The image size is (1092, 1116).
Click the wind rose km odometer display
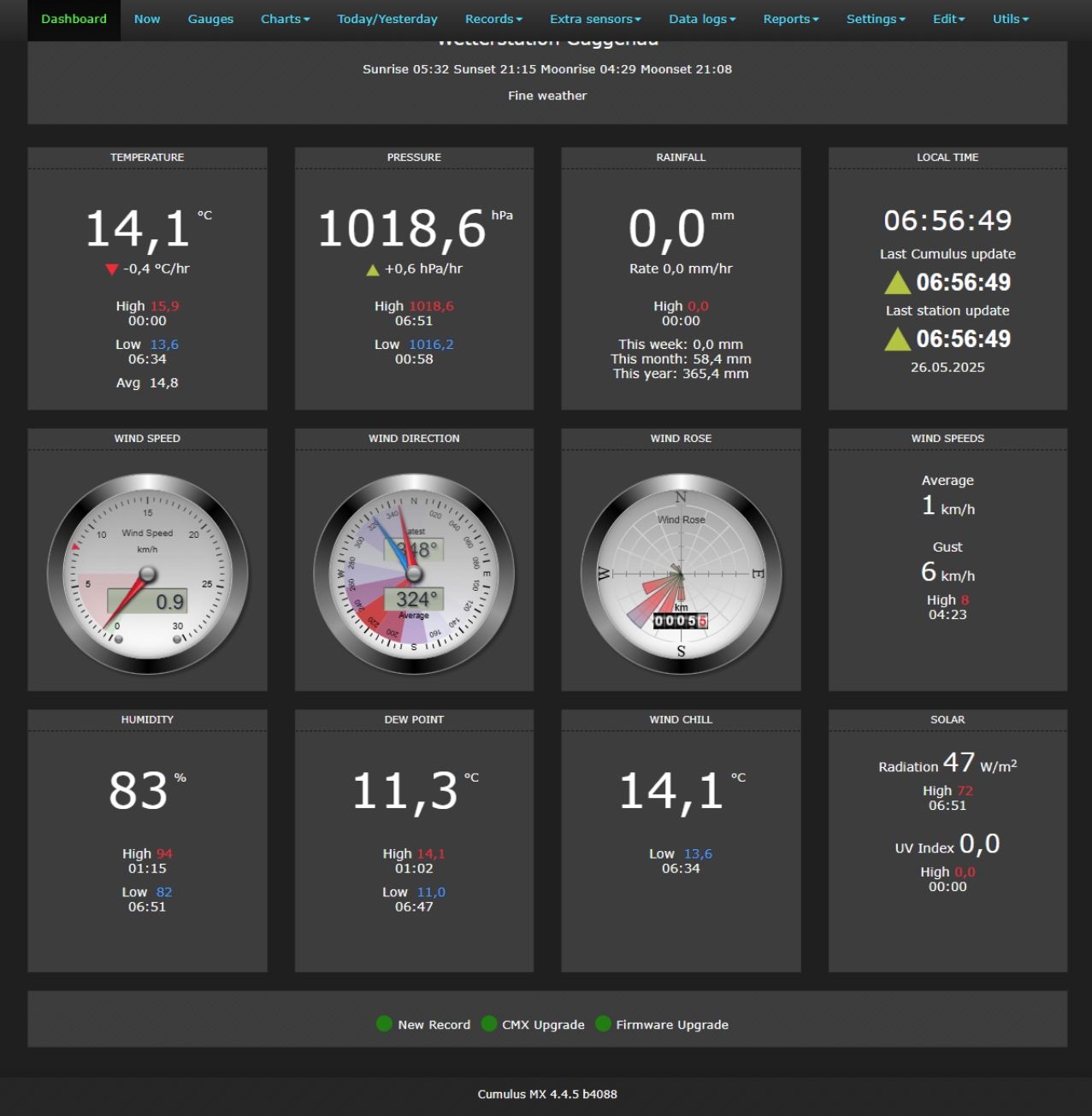[x=681, y=621]
